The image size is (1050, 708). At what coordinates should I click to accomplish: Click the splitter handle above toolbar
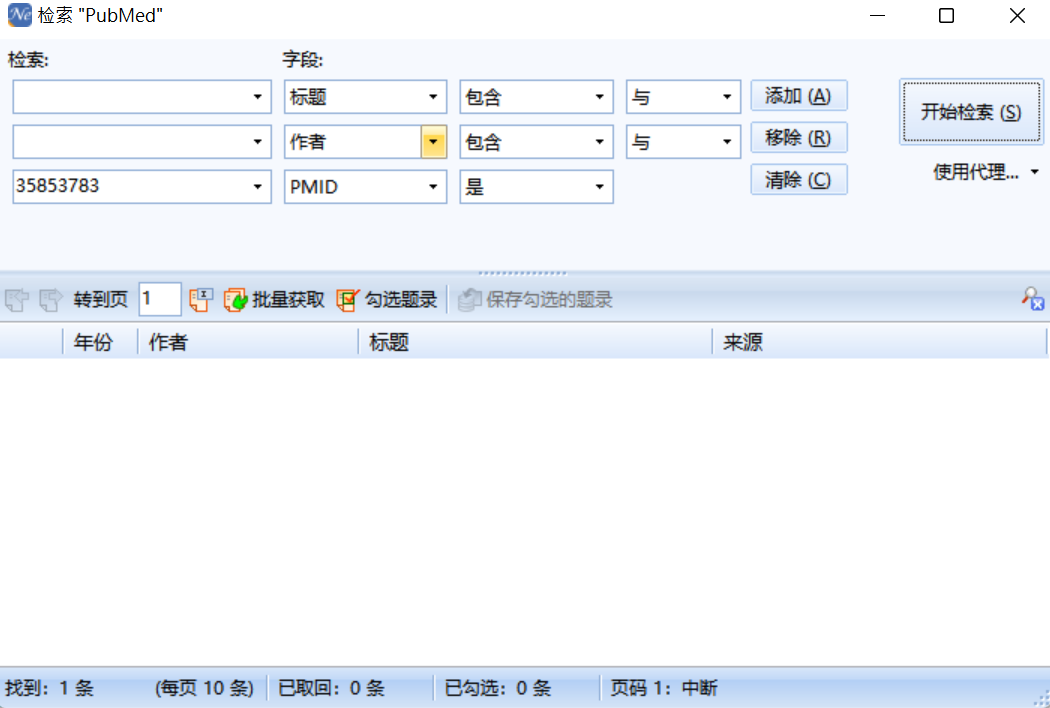point(522,273)
